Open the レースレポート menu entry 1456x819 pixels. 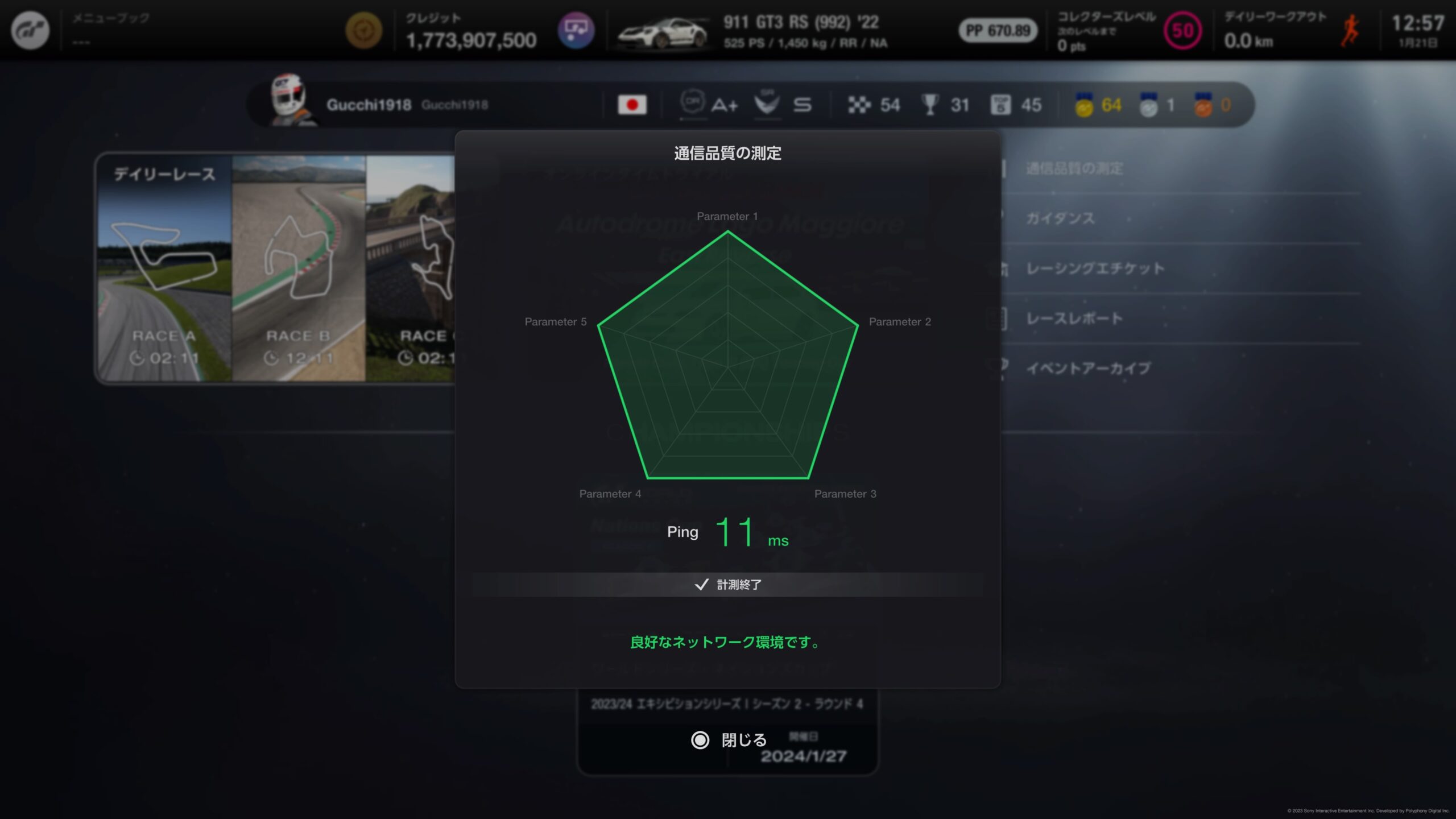(x=1074, y=318)
